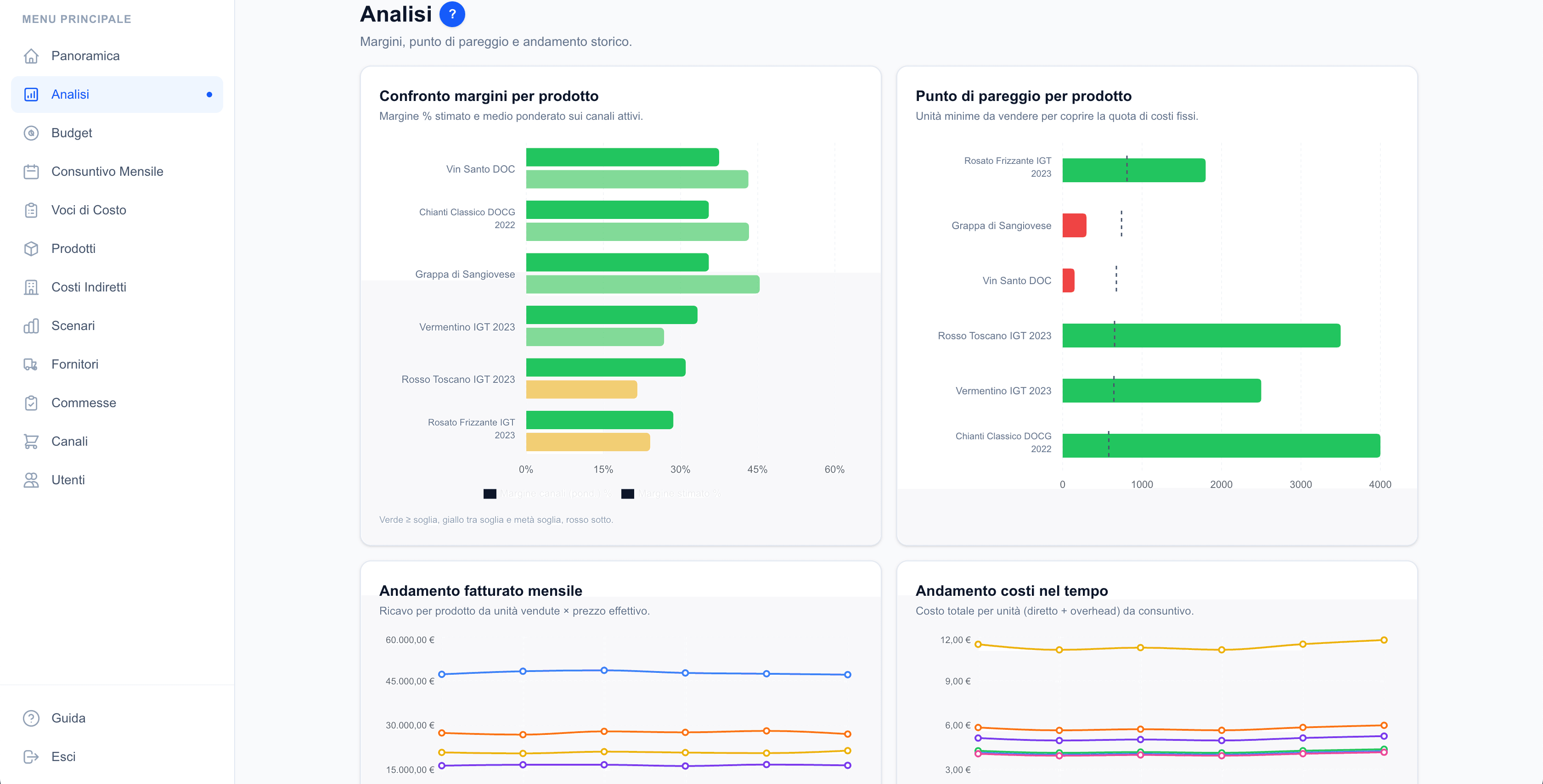Select the Budget coin icon

31,133
